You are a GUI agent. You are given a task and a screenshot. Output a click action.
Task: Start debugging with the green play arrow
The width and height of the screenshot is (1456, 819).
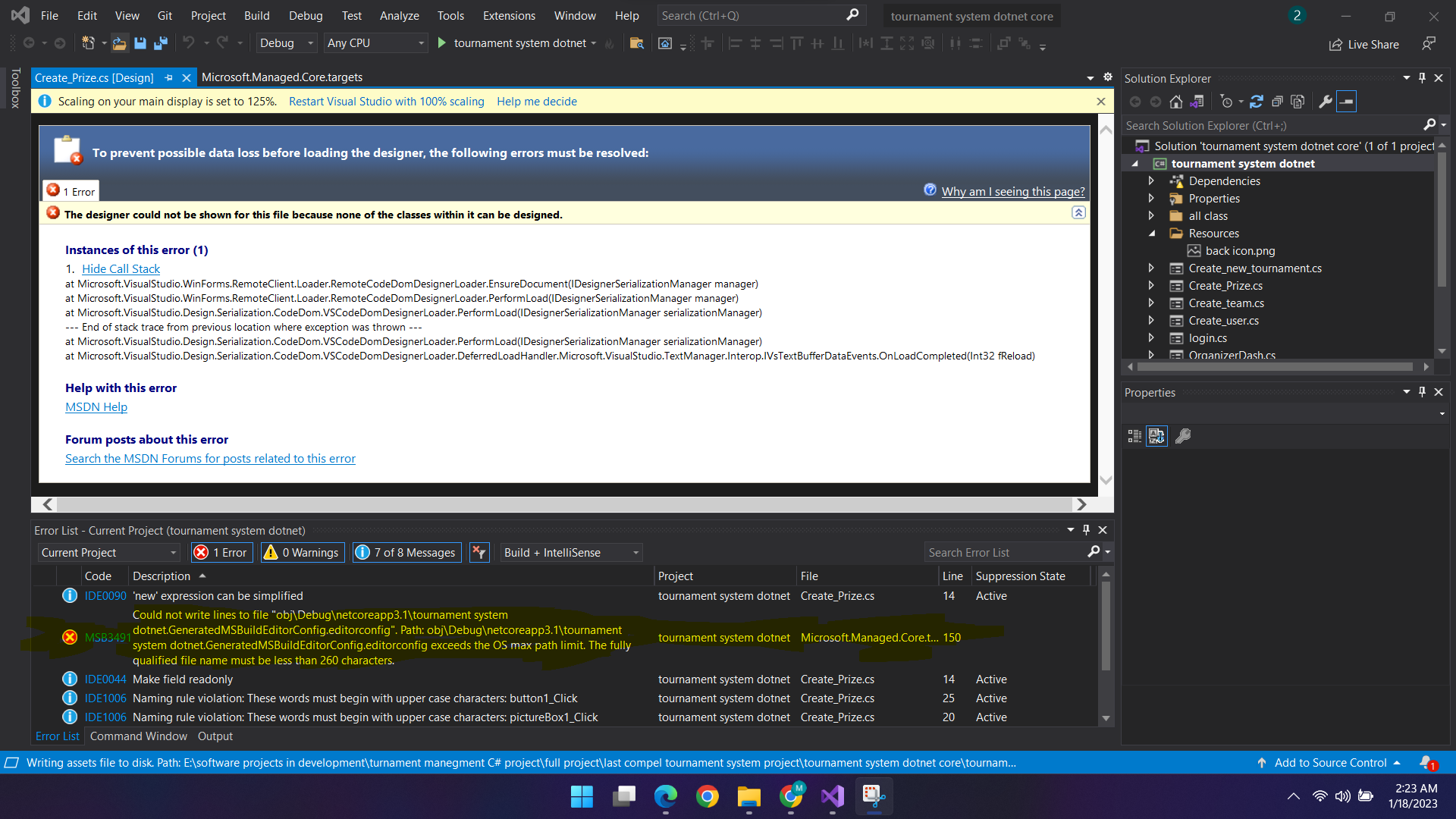[442, 43]
